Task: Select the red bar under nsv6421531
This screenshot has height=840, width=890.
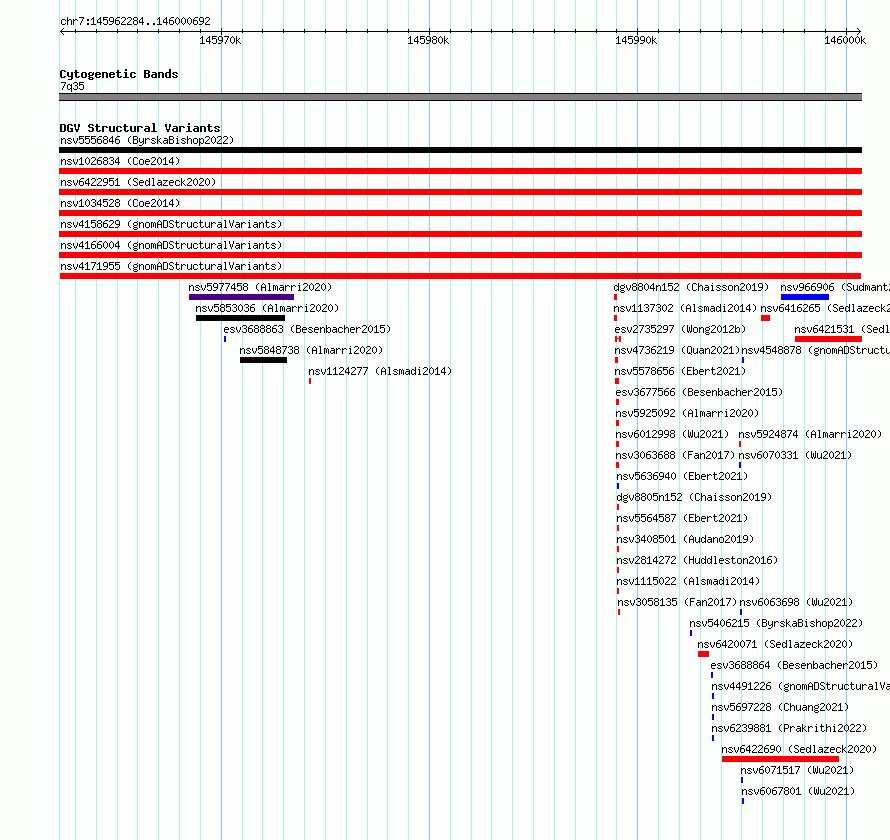Action: tap(829, 339)
